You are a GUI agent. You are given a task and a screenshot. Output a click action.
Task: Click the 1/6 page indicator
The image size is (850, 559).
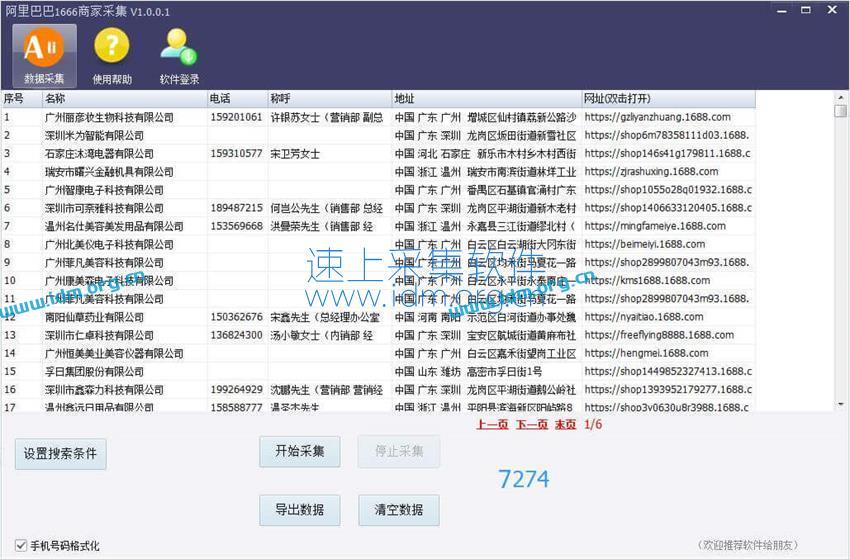pyautogui.click(x=593, y=425)
